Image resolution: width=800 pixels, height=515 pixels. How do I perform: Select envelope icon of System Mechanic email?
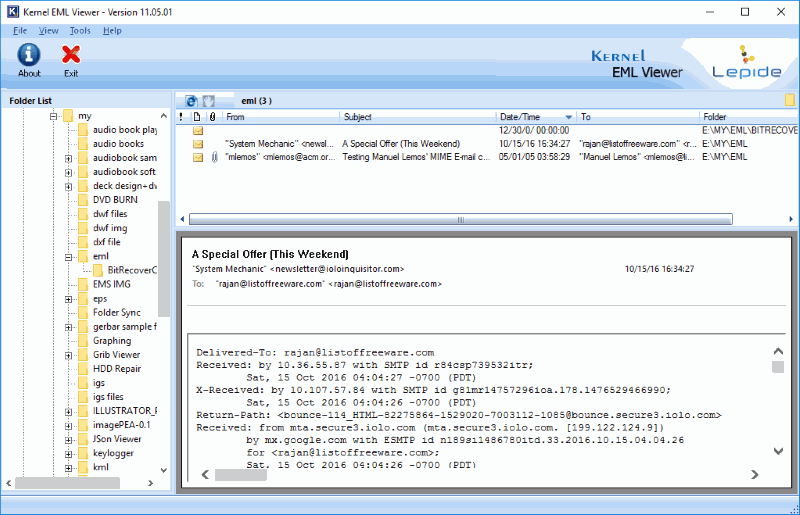point(198,144)
